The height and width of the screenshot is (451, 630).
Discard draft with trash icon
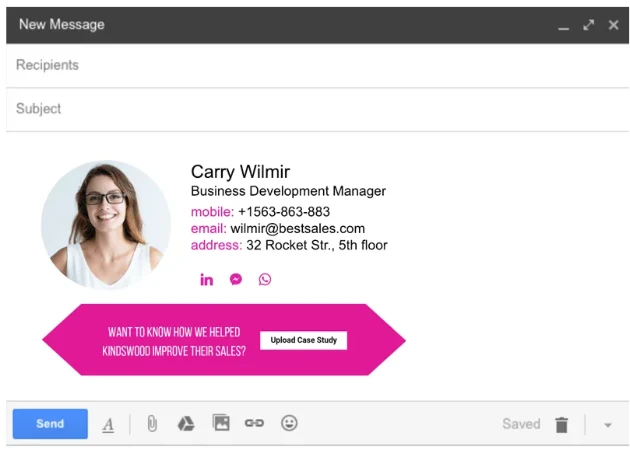pyautogui.click(x=561, y=425)
